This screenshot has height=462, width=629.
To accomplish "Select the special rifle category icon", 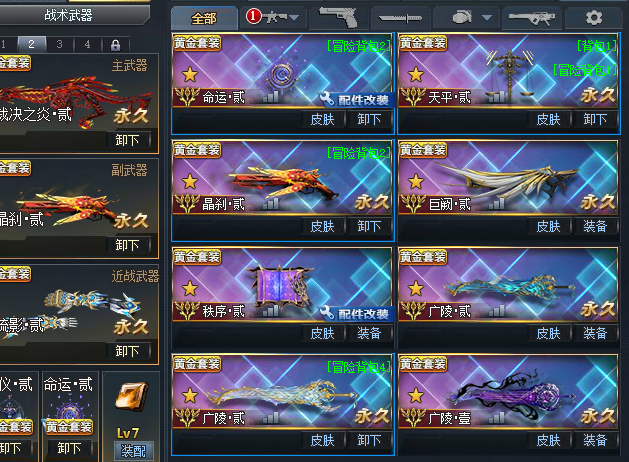I will pos(532,18).
